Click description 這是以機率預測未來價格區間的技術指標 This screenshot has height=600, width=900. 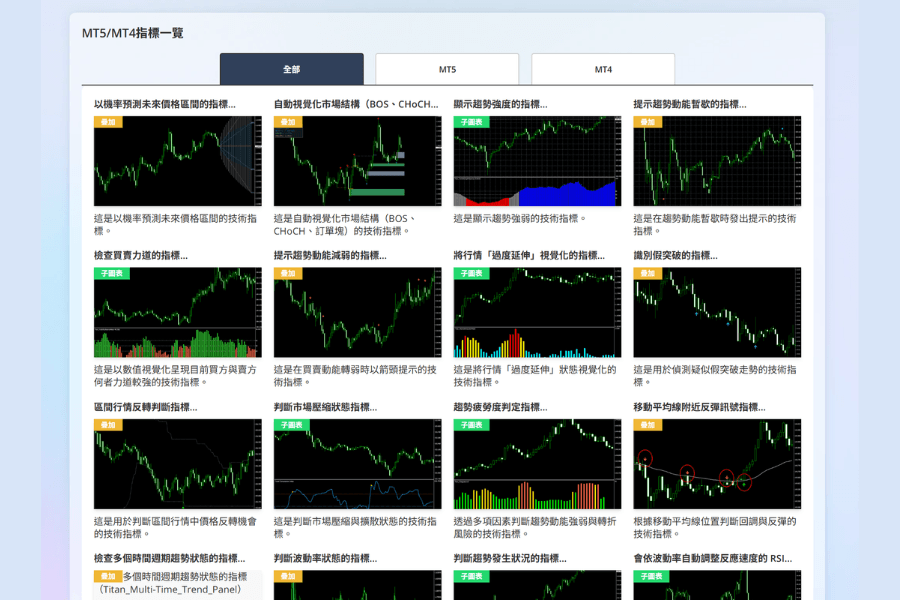(x=175, y=224)
